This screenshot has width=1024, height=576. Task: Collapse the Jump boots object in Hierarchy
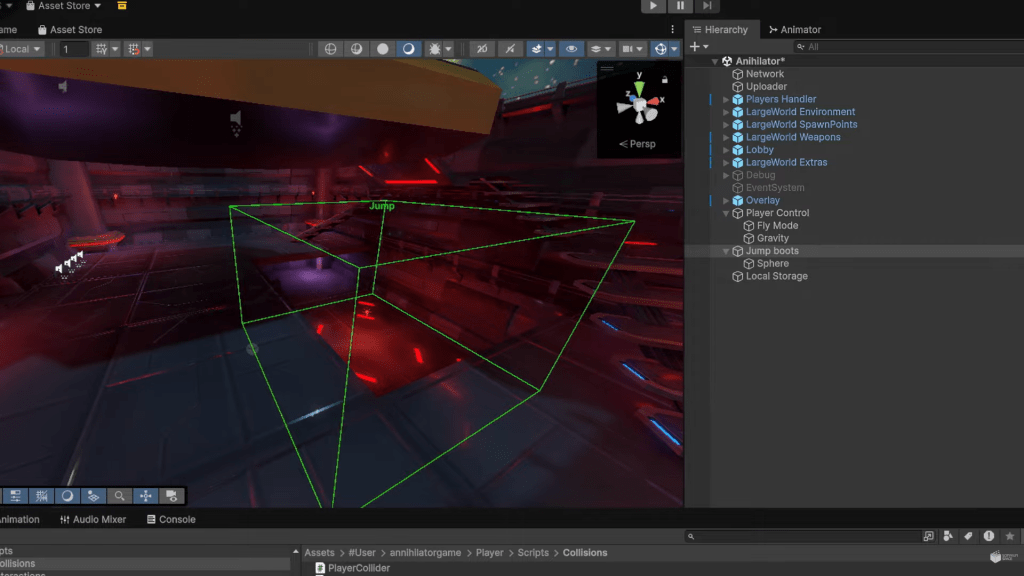tap(727, 252)
